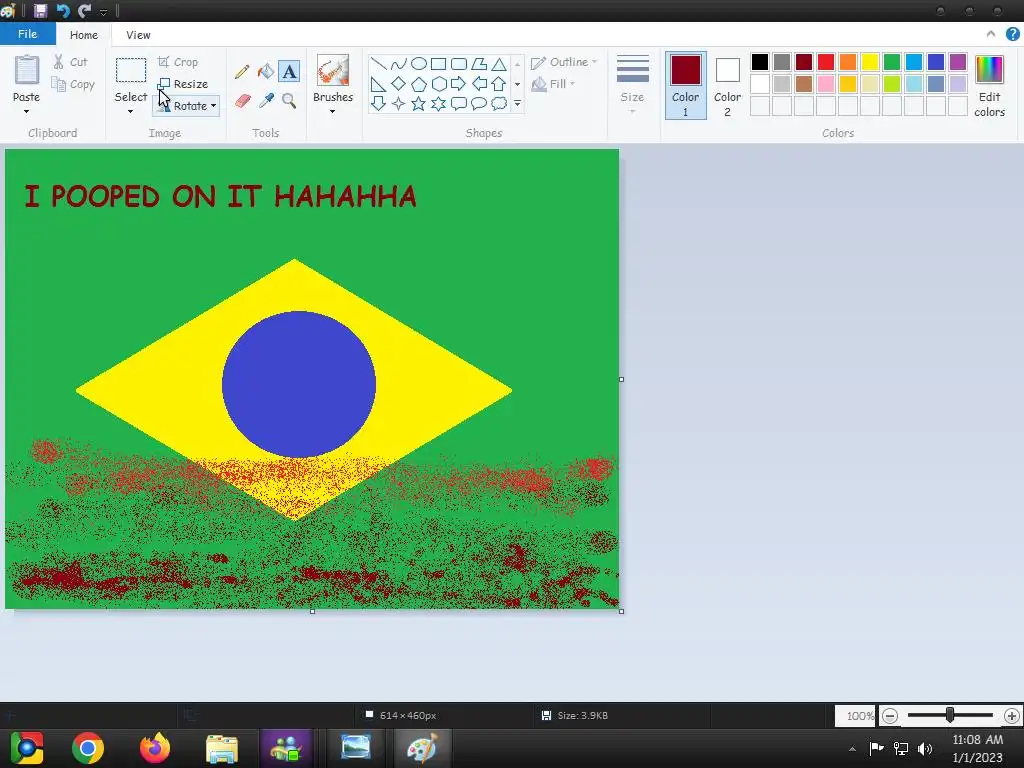Select the Magnifier tool

[289, 101]
